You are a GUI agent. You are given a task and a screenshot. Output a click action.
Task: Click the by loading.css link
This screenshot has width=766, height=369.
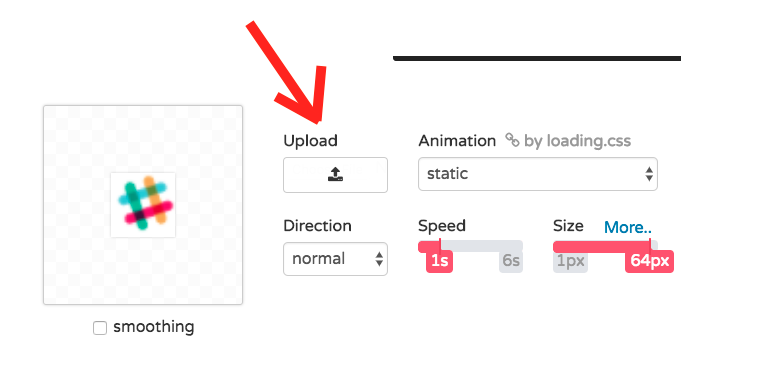[577, 141]
